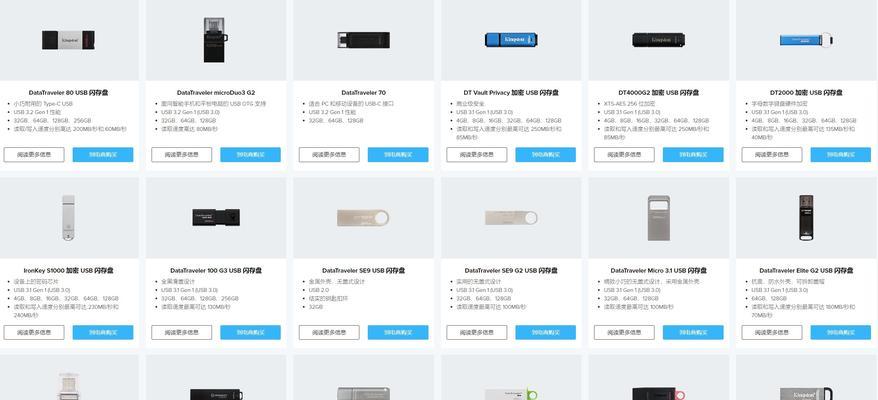Buy the DataTraveler 100 G3 via blue button
Screen dimensions: 878x400
pos(250,332)
